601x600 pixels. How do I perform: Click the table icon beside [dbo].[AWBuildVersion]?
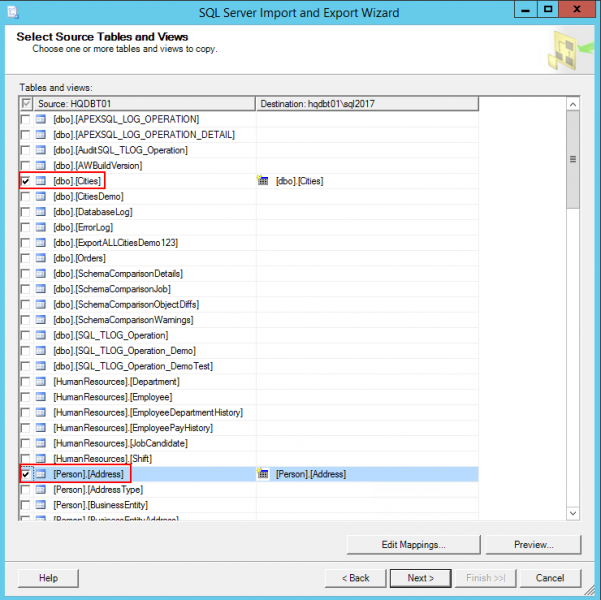click(41, 166)
